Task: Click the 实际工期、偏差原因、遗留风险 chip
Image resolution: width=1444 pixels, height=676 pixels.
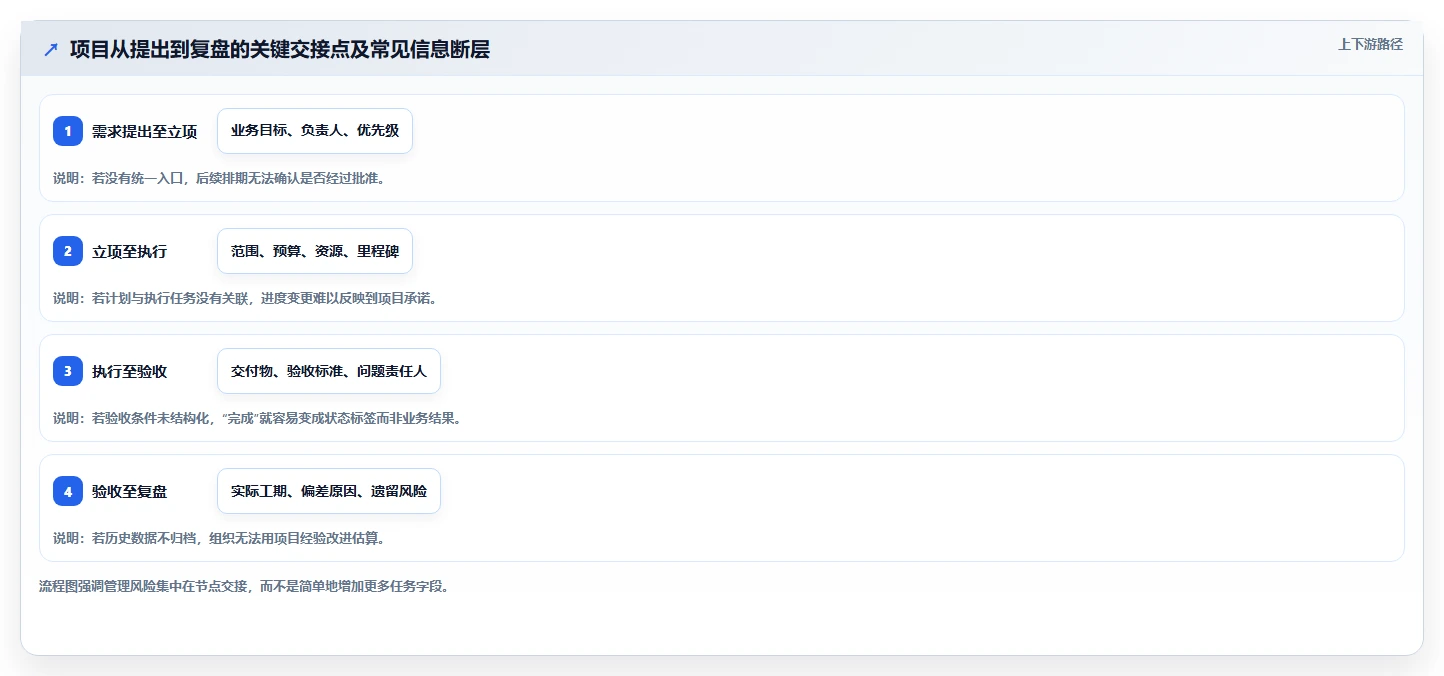Action: coord(329,491)
